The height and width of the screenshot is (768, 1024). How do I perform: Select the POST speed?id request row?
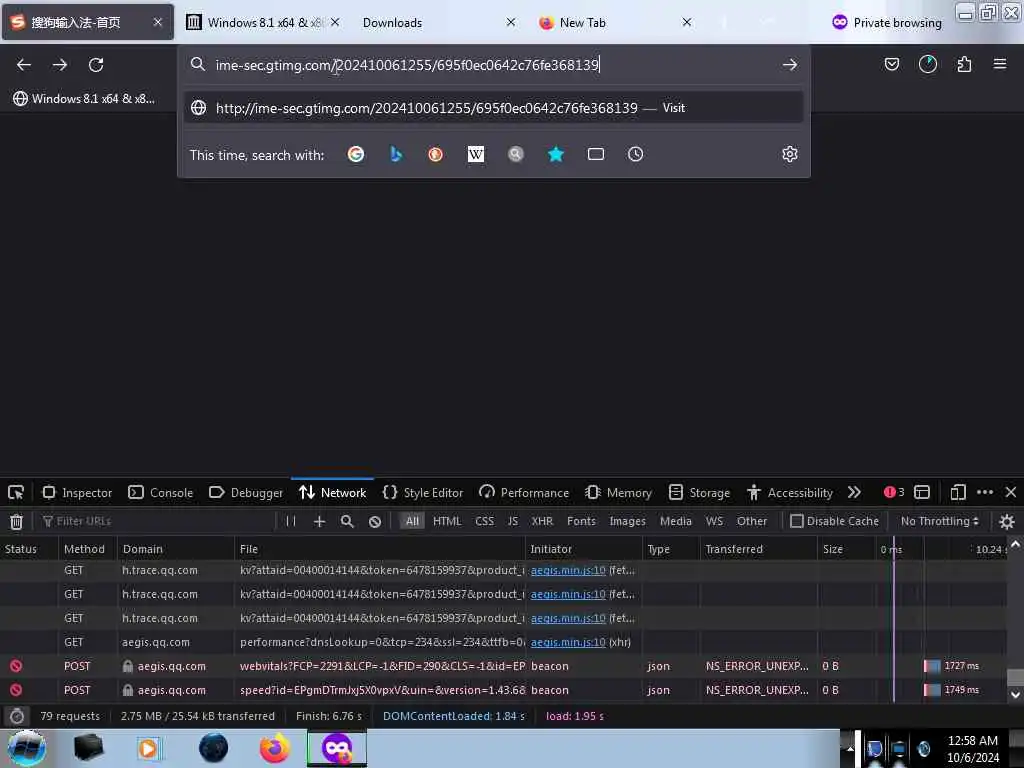point(503,690)
